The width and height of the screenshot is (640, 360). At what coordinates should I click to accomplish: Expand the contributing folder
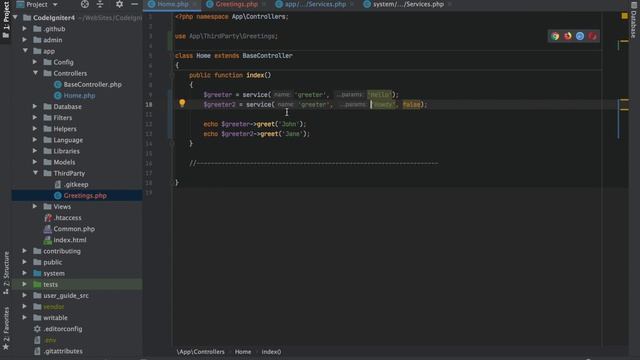tap(25, 251)
